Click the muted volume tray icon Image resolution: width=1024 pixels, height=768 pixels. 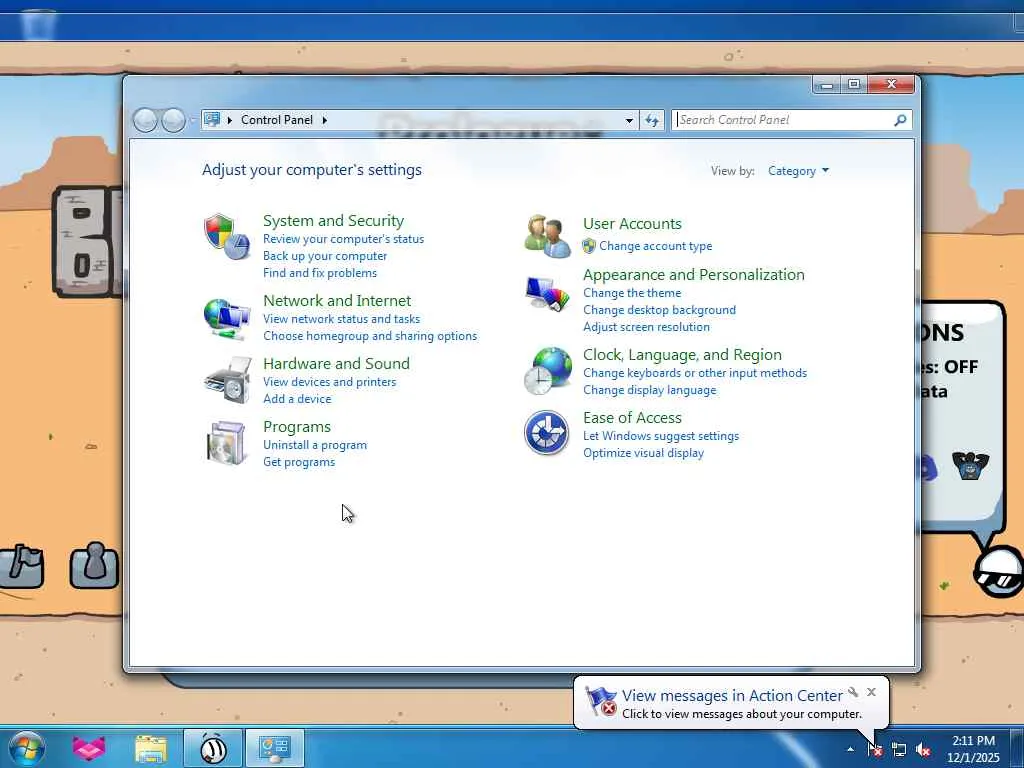click(x=923, y=750)
